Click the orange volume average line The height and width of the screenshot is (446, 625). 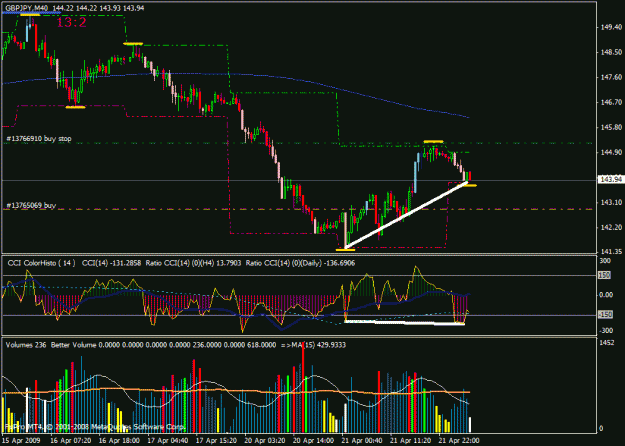pos(236,391)
